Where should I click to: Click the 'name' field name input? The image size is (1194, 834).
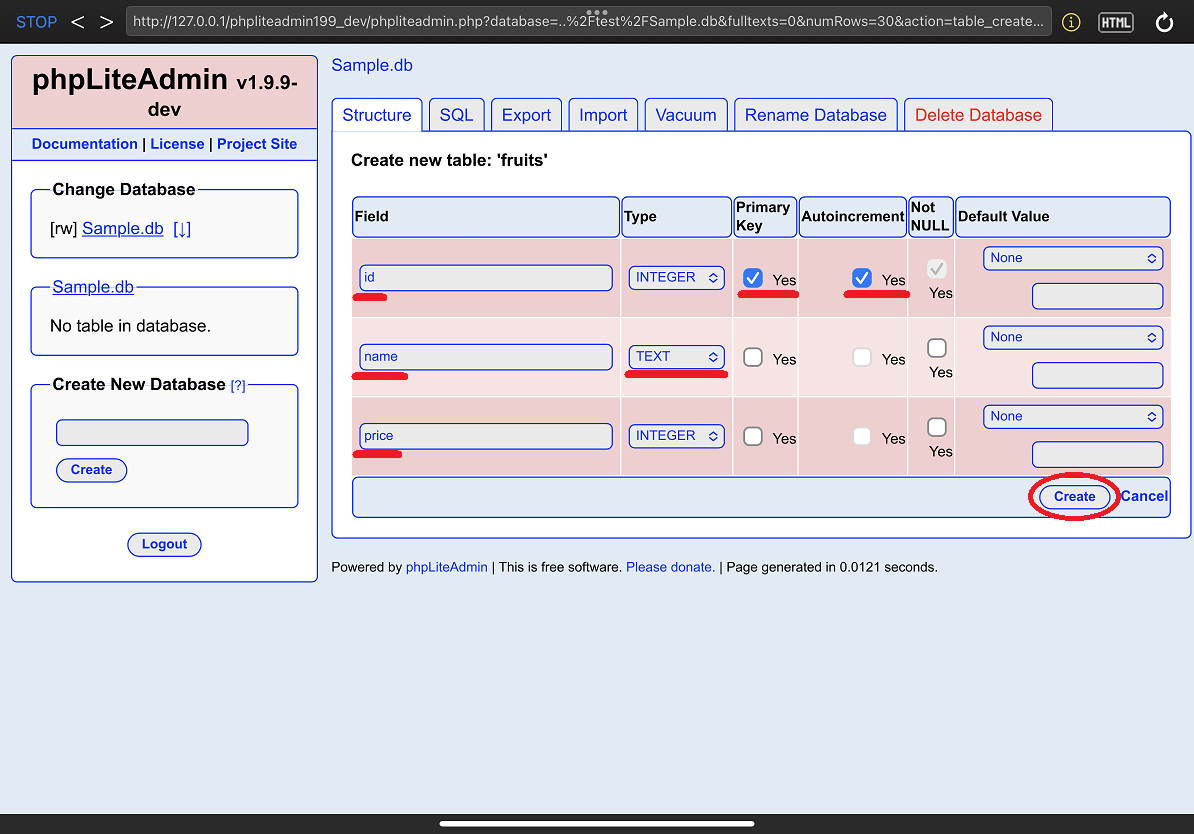click(486, 357)
